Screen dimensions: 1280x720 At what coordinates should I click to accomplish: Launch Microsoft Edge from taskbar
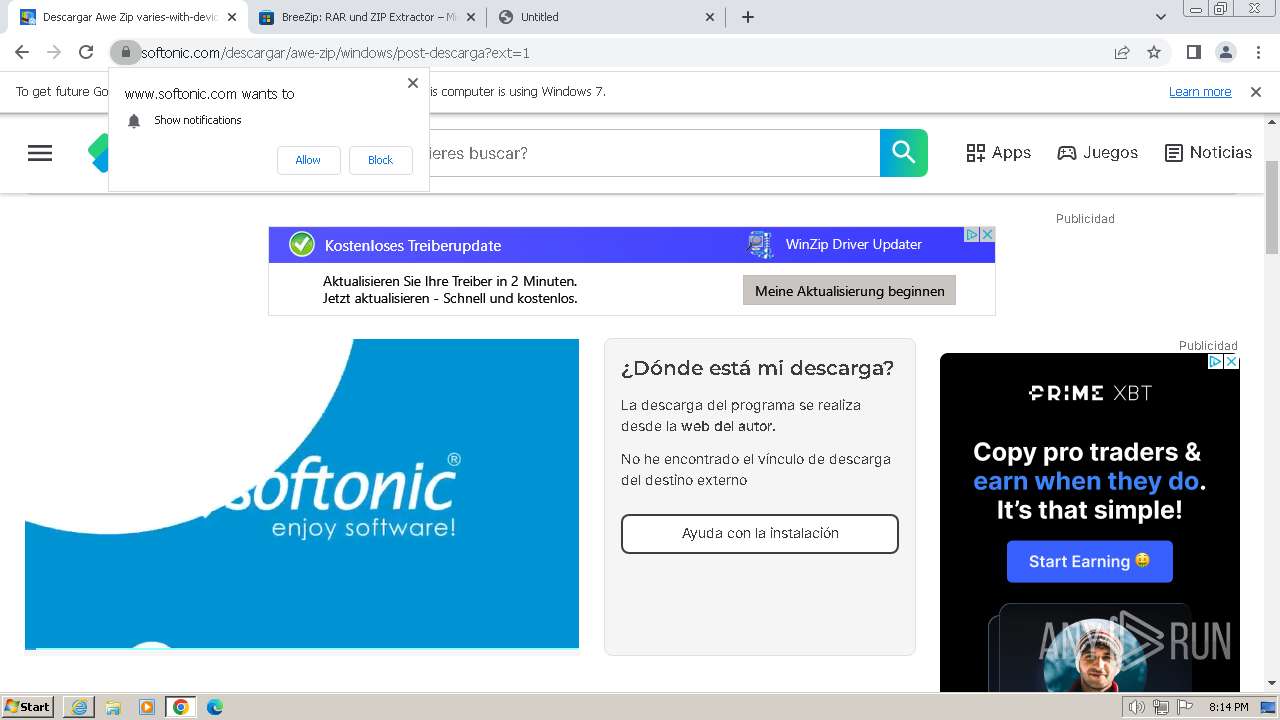[215, 707]
